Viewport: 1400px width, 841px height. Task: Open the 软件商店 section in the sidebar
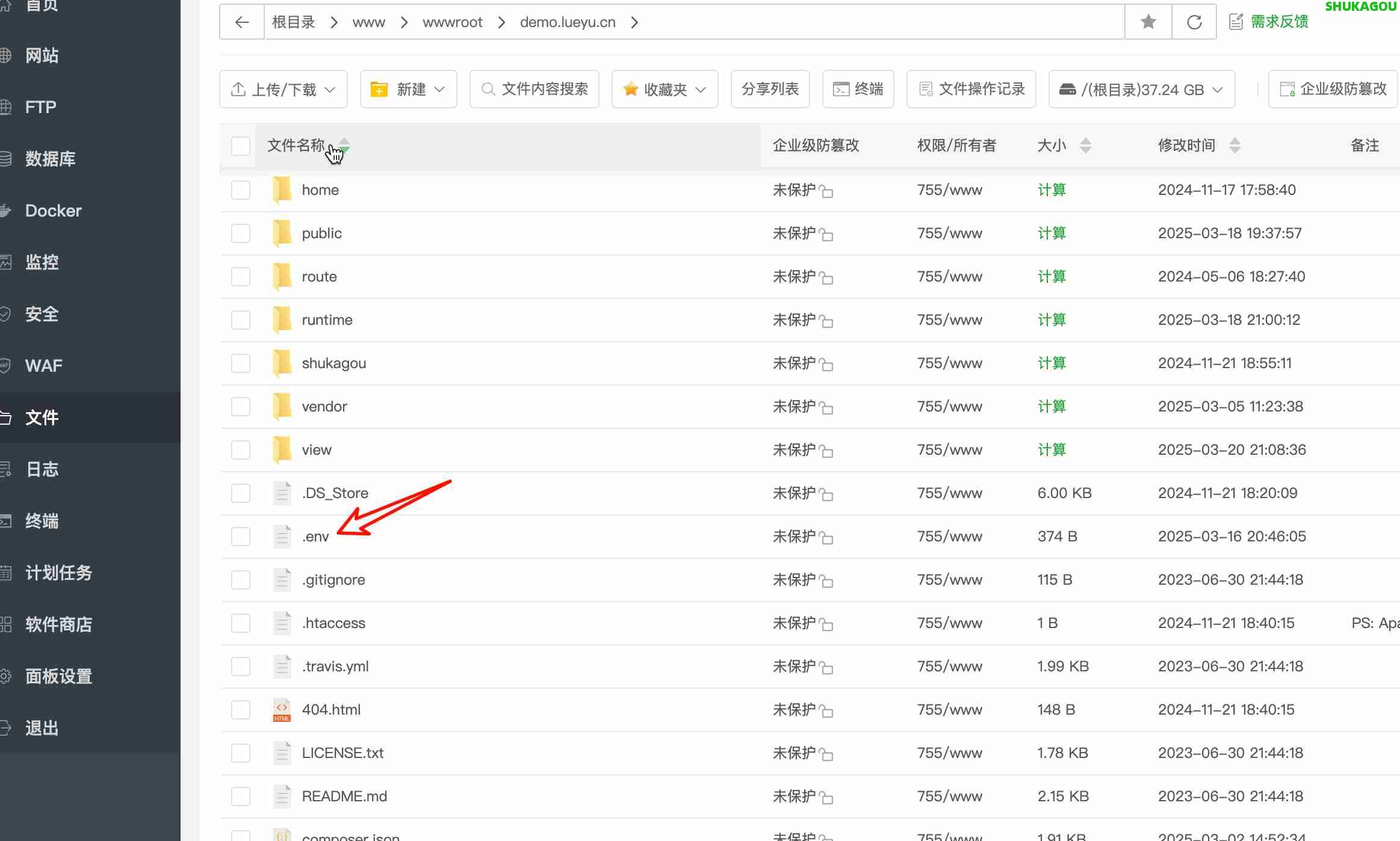click(58, 624)
